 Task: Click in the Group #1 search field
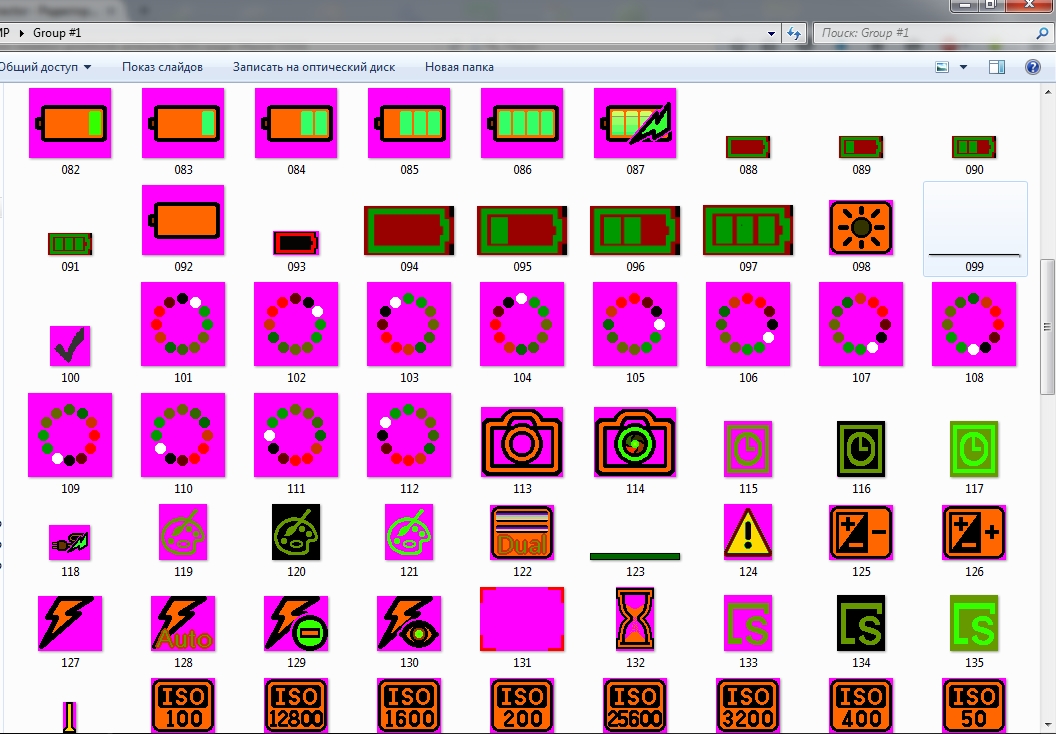920,33
